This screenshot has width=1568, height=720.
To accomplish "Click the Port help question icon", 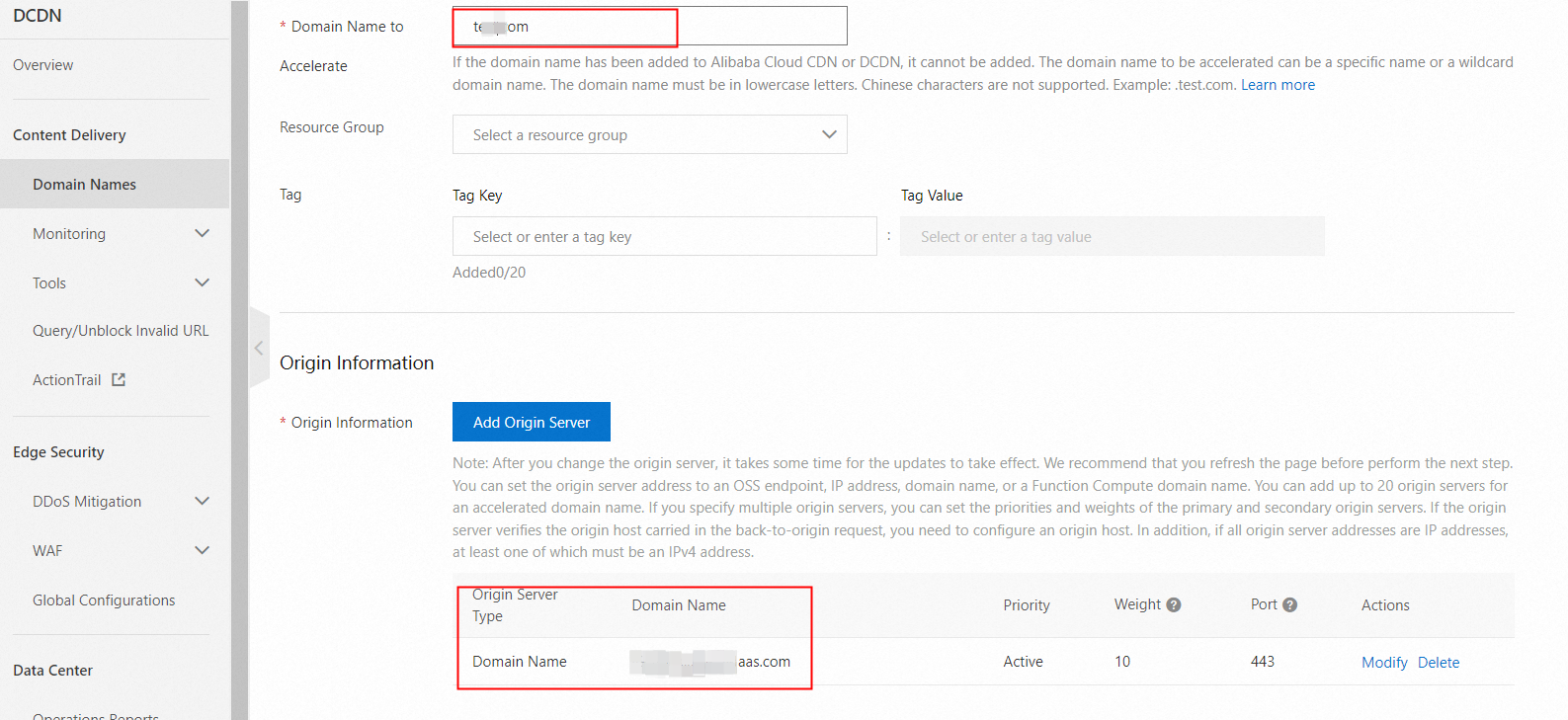I will pyautogui.click(x=1290, y=605).
